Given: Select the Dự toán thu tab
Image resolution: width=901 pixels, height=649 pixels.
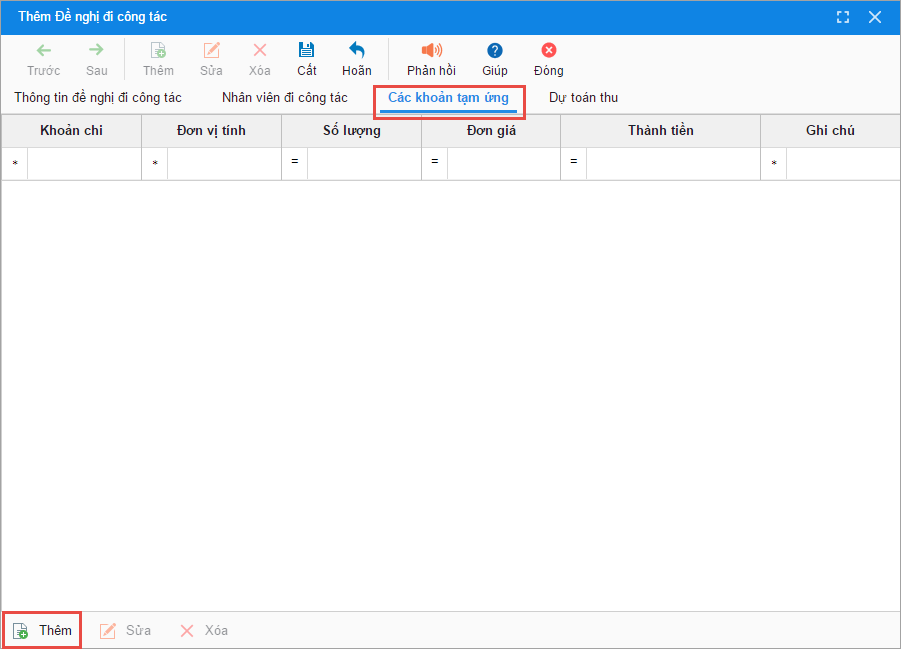Looking at the screenshot, I should (583, 98).
